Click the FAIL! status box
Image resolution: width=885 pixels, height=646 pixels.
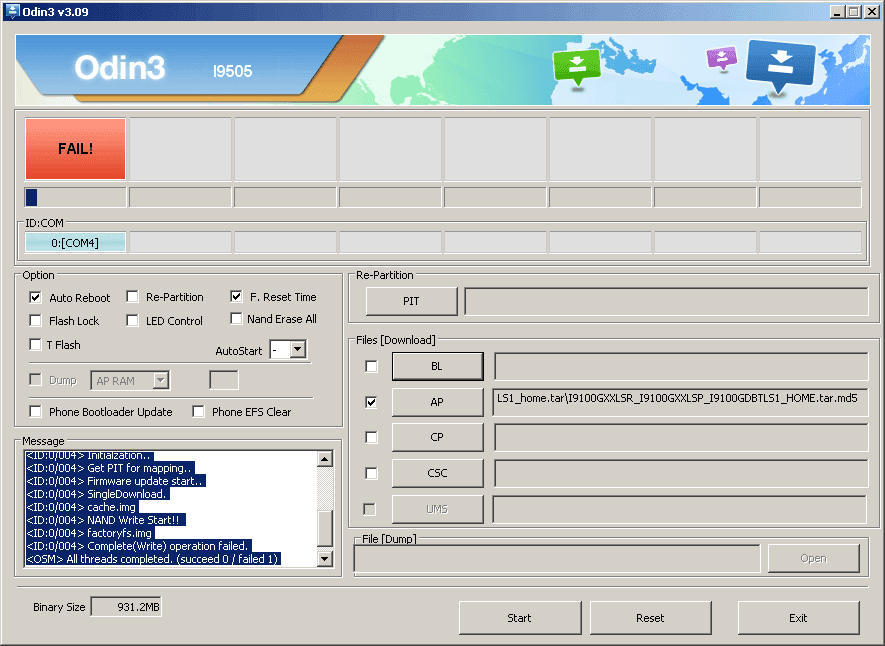75,149
